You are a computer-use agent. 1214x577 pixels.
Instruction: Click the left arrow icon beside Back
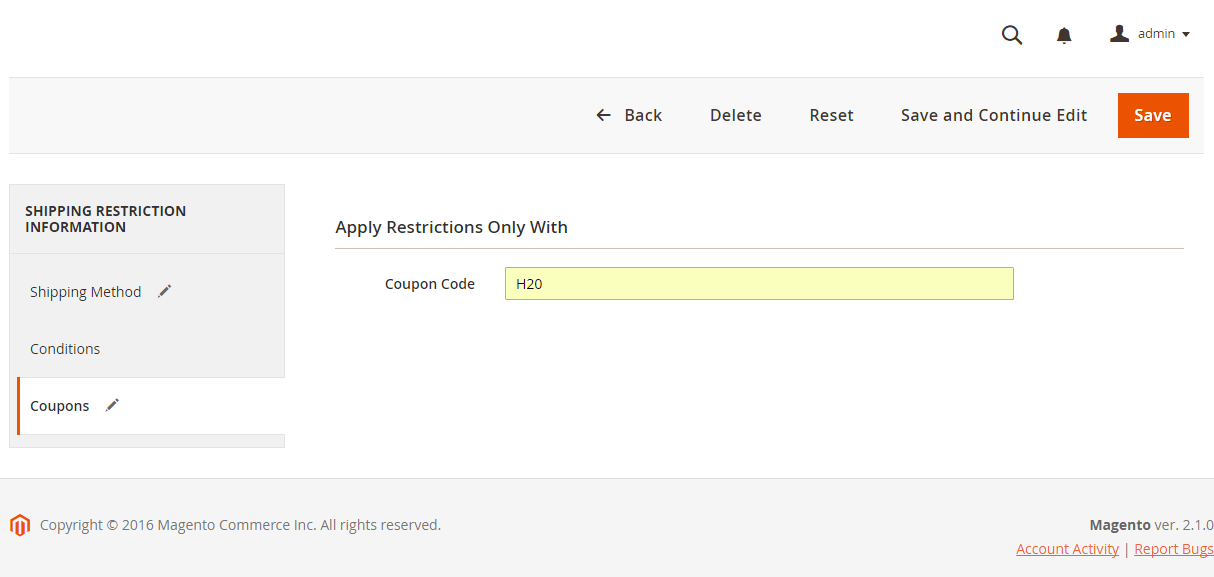[603, 115]
